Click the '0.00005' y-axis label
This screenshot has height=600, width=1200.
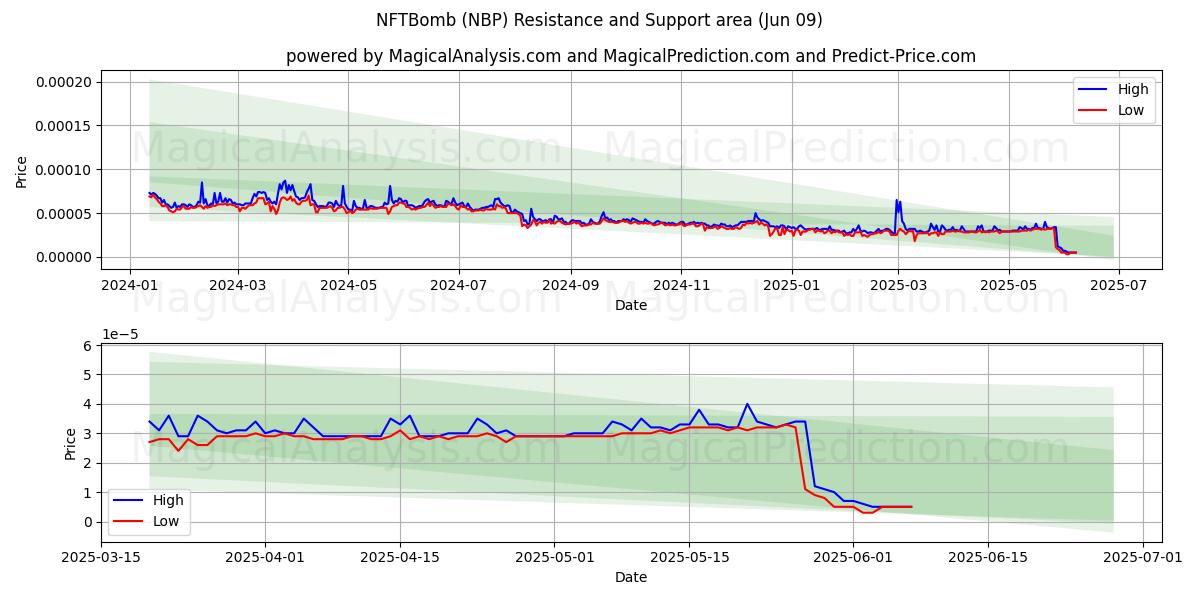[x=66, y=214]
